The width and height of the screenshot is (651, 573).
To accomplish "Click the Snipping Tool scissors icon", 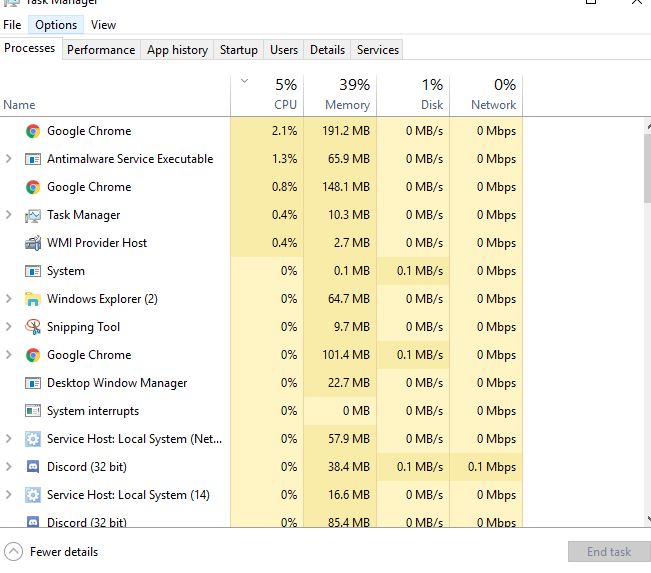I will point(33,327).
